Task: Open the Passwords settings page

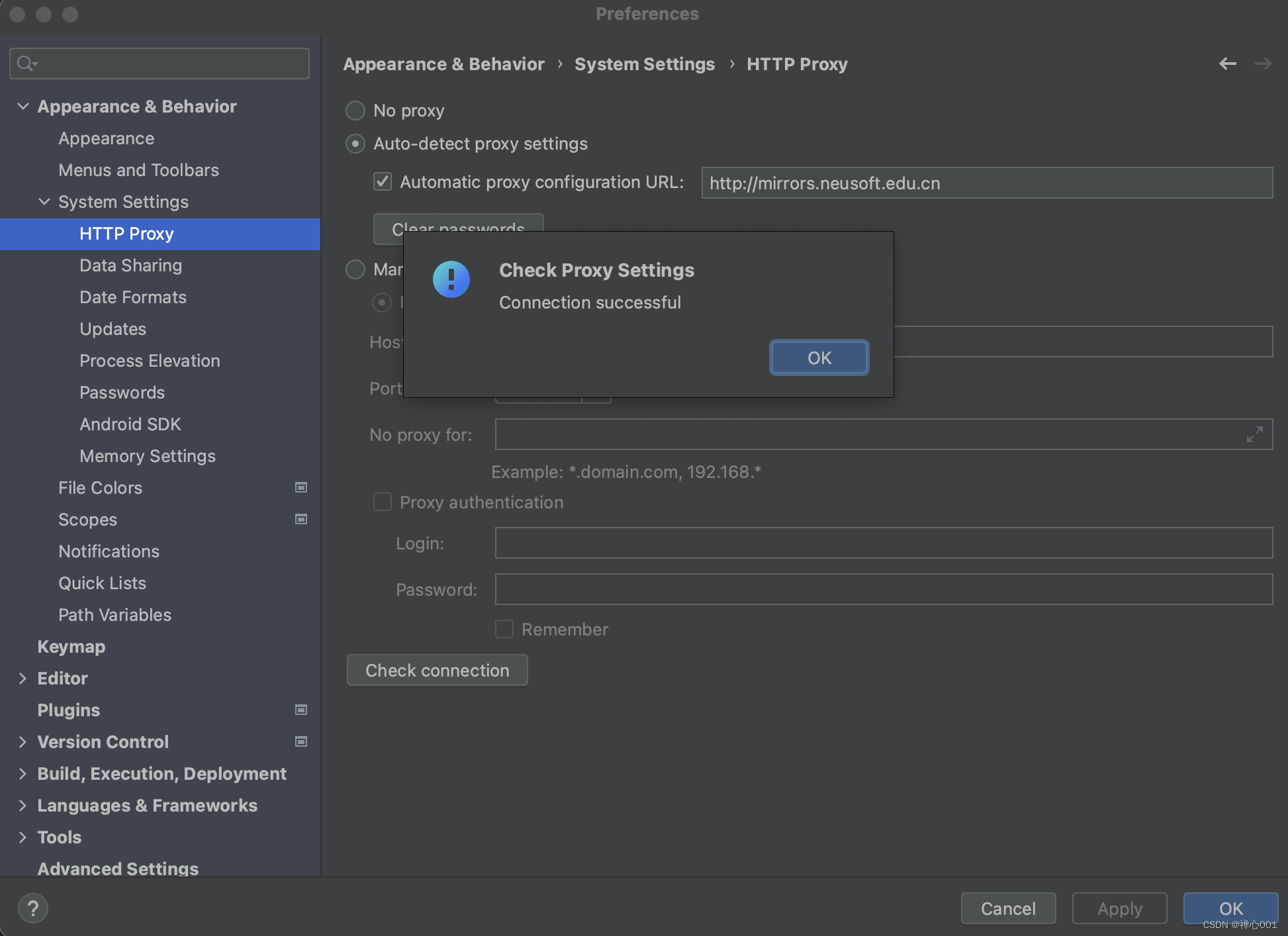Action: [122, 393]
